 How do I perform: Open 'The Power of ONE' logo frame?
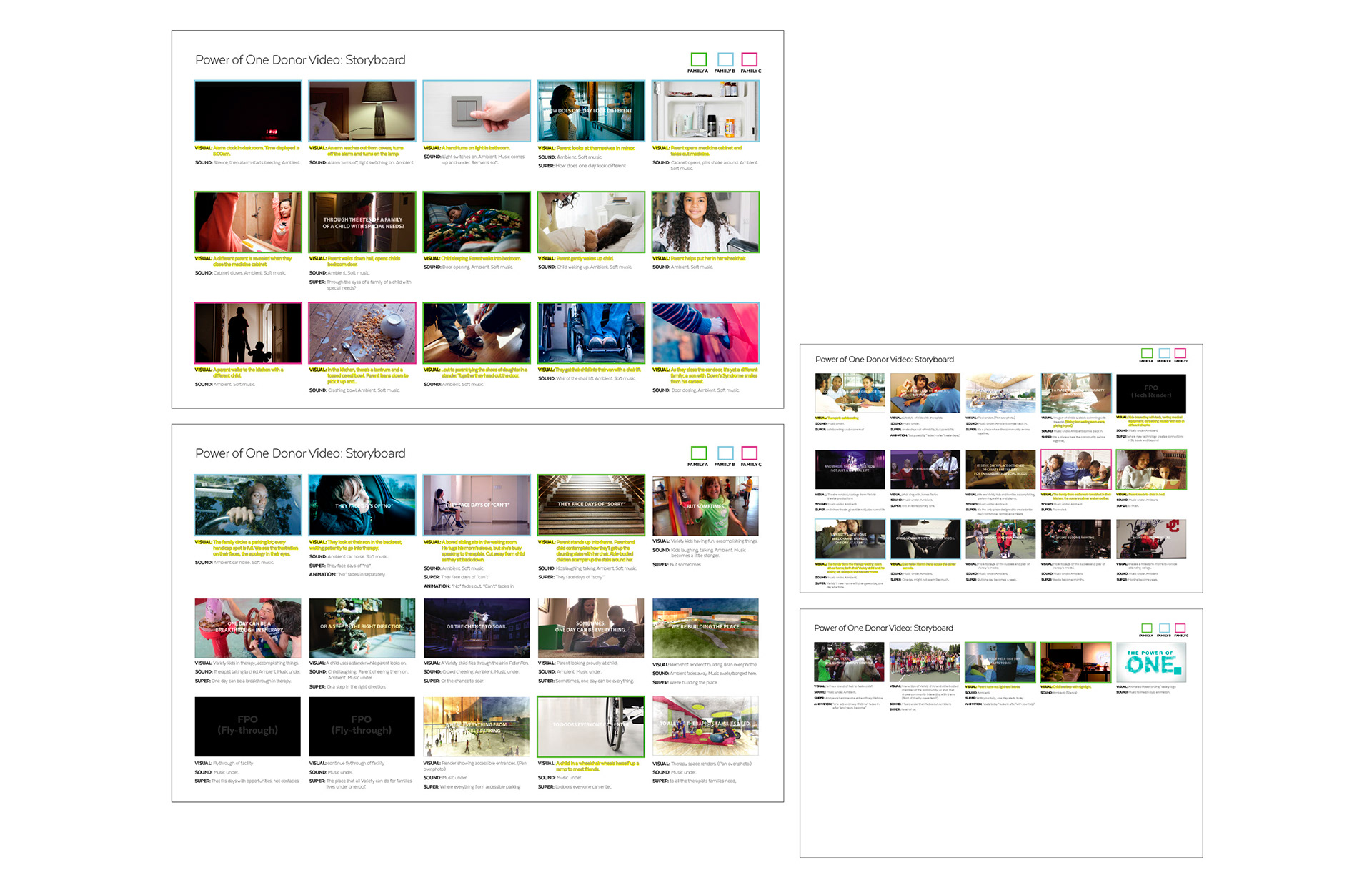(1151, 661)
